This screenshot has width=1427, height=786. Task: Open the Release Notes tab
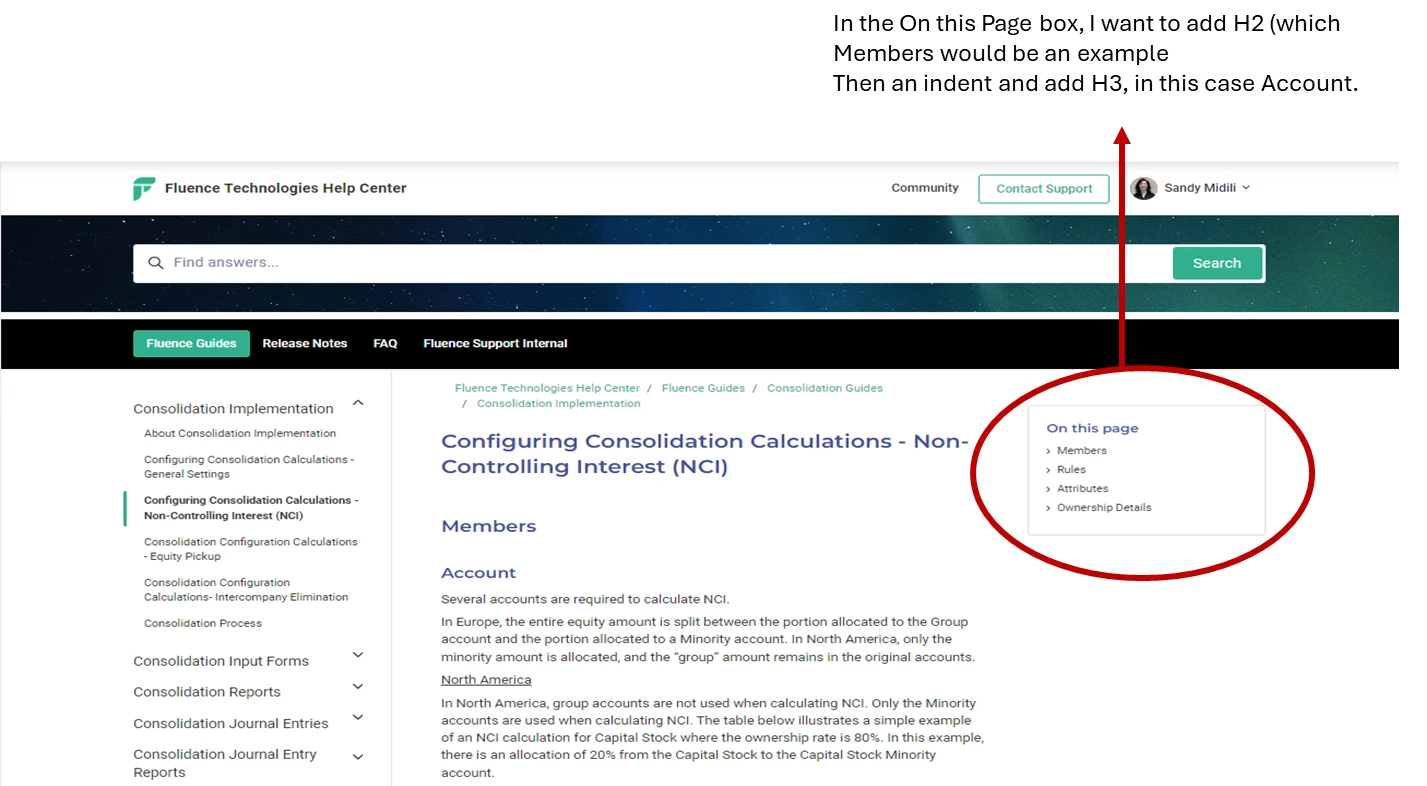[305, 343]
